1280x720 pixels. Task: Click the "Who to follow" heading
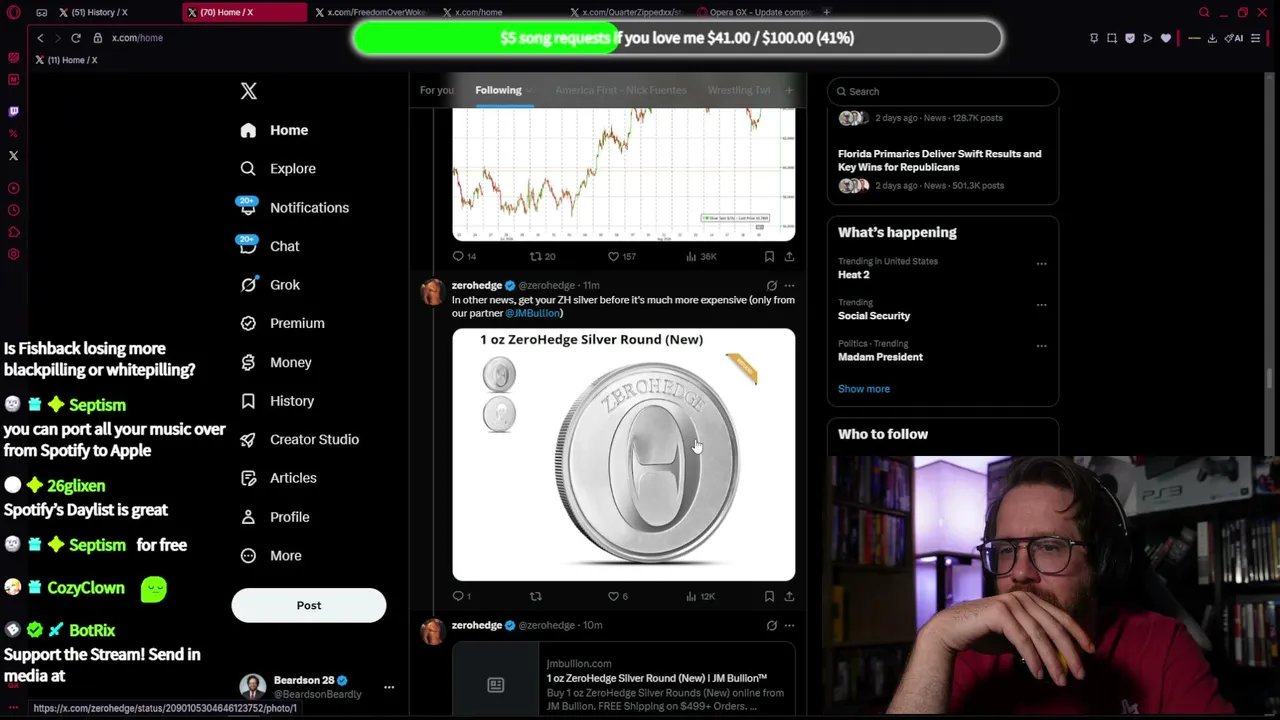coord(883,434)
